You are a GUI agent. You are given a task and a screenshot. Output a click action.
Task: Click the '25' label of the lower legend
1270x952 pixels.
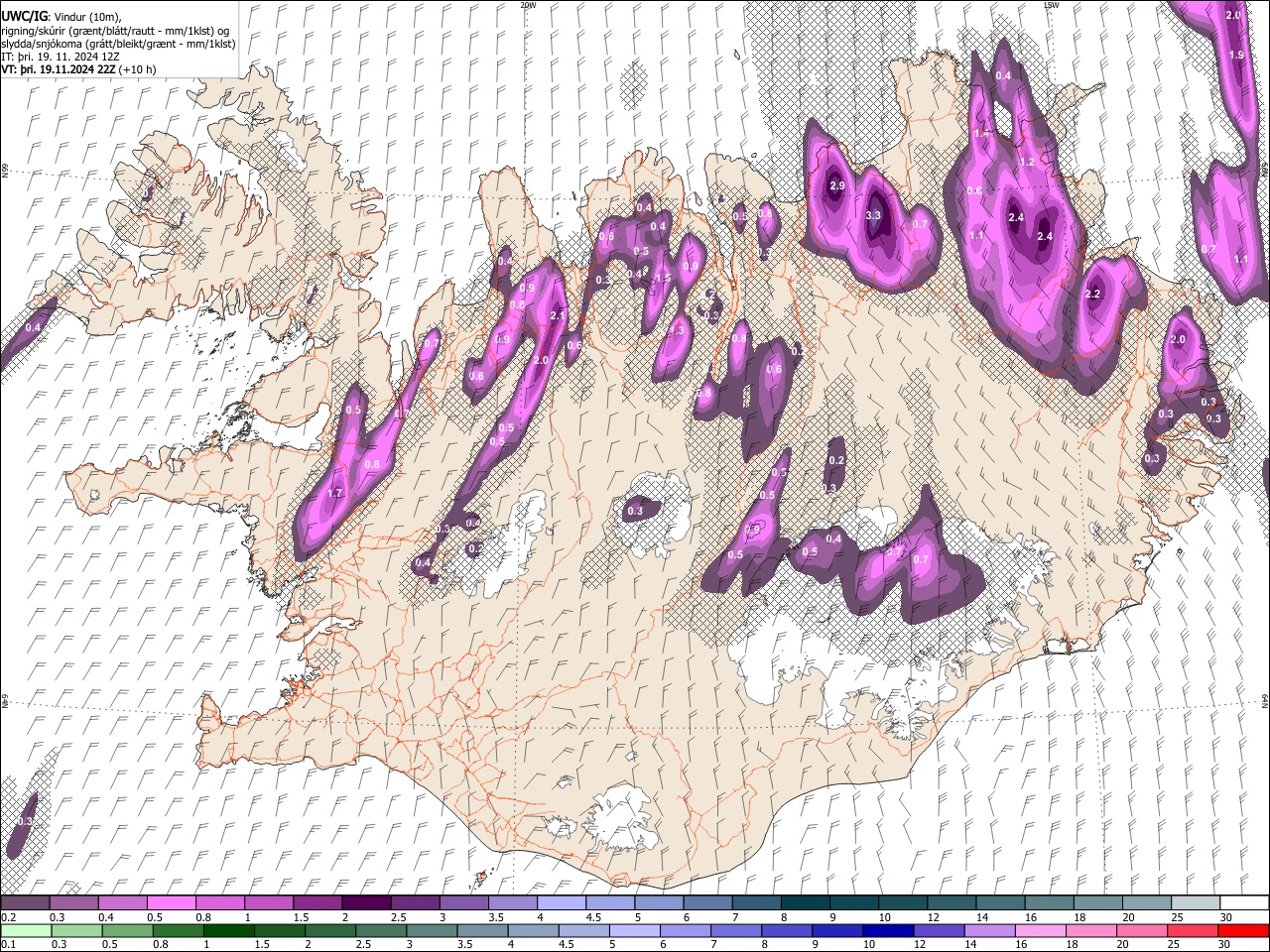click(x=1173, y=945)
